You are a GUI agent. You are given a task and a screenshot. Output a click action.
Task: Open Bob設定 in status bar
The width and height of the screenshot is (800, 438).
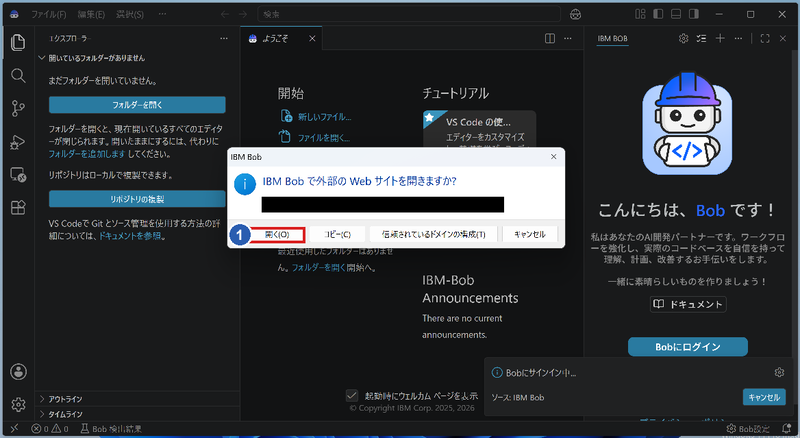coord(748,429)
